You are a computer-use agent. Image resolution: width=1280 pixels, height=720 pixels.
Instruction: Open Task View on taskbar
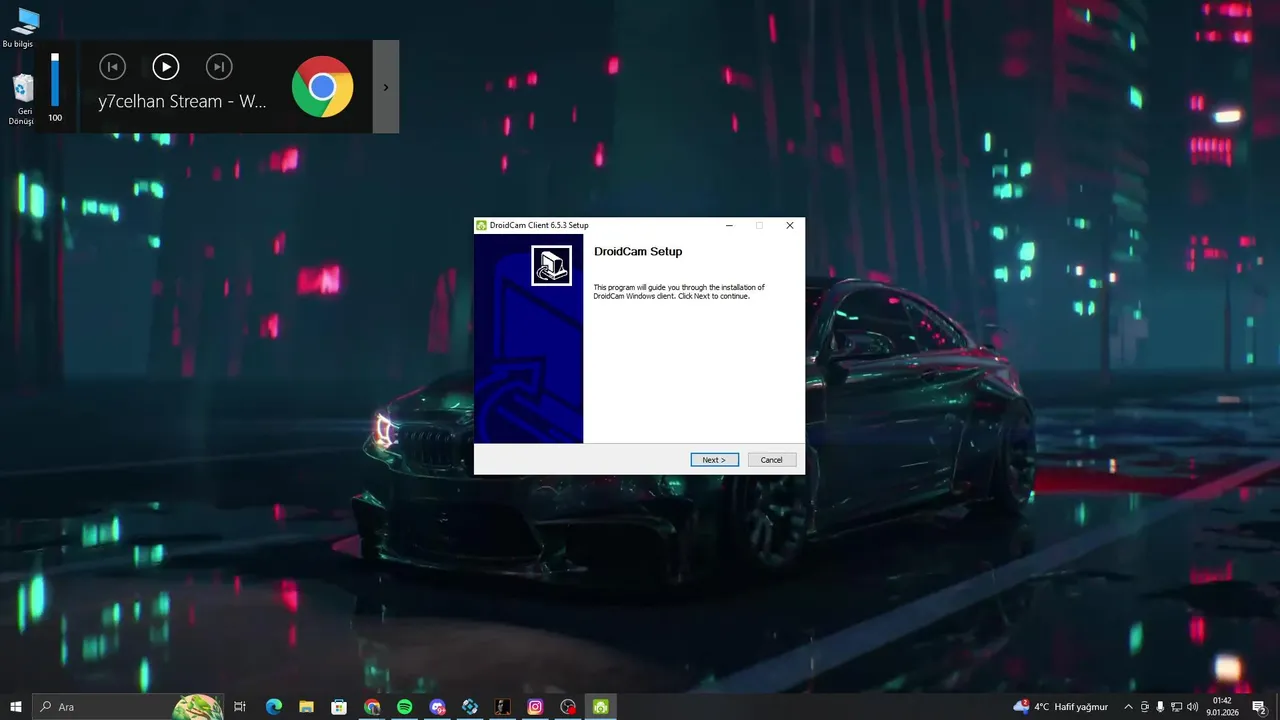point(240,707)
